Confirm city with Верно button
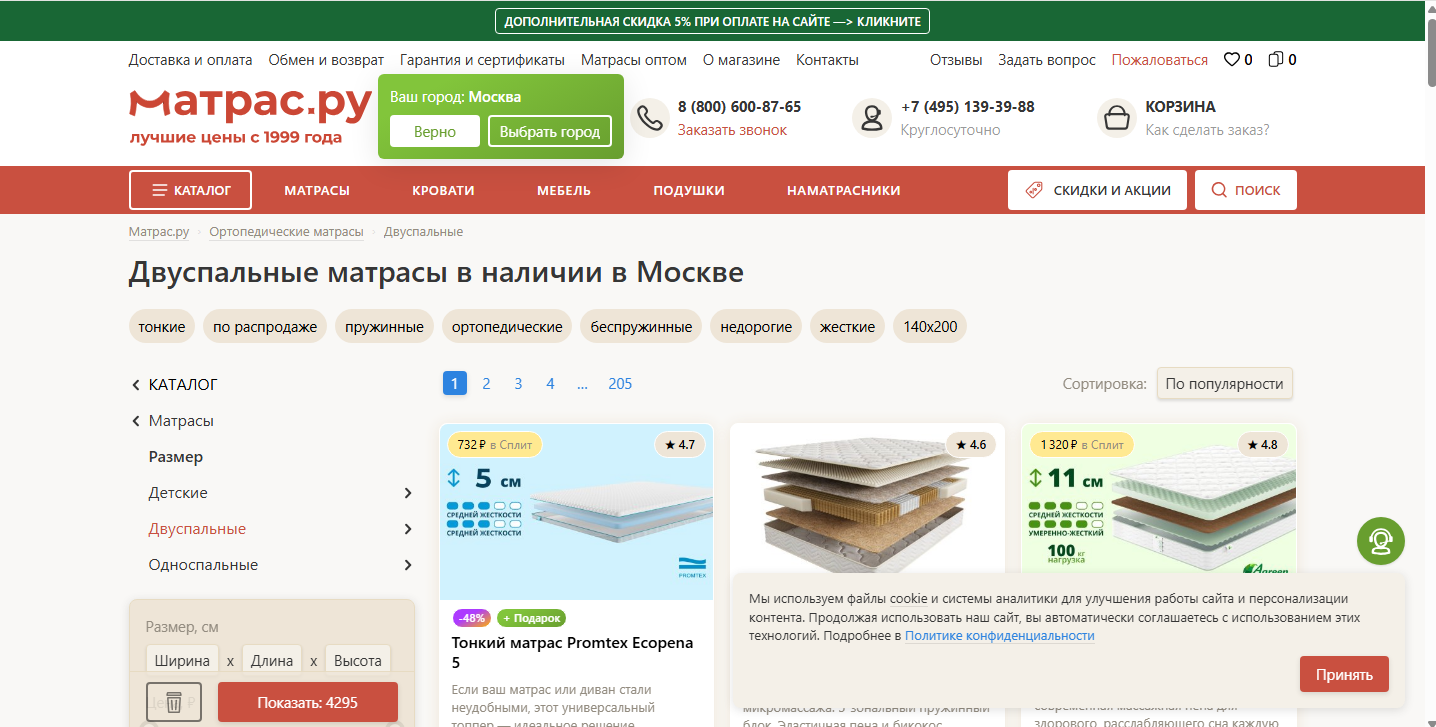This screenshot has height=727, width=1436. tap(435, 131)
